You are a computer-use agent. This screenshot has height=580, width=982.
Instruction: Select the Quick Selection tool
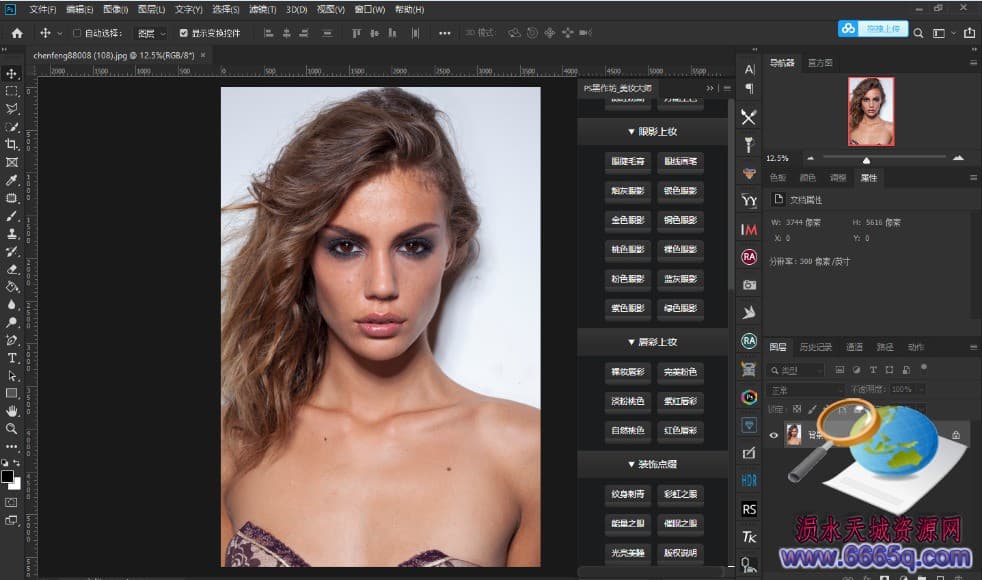(x=12, y=127)
